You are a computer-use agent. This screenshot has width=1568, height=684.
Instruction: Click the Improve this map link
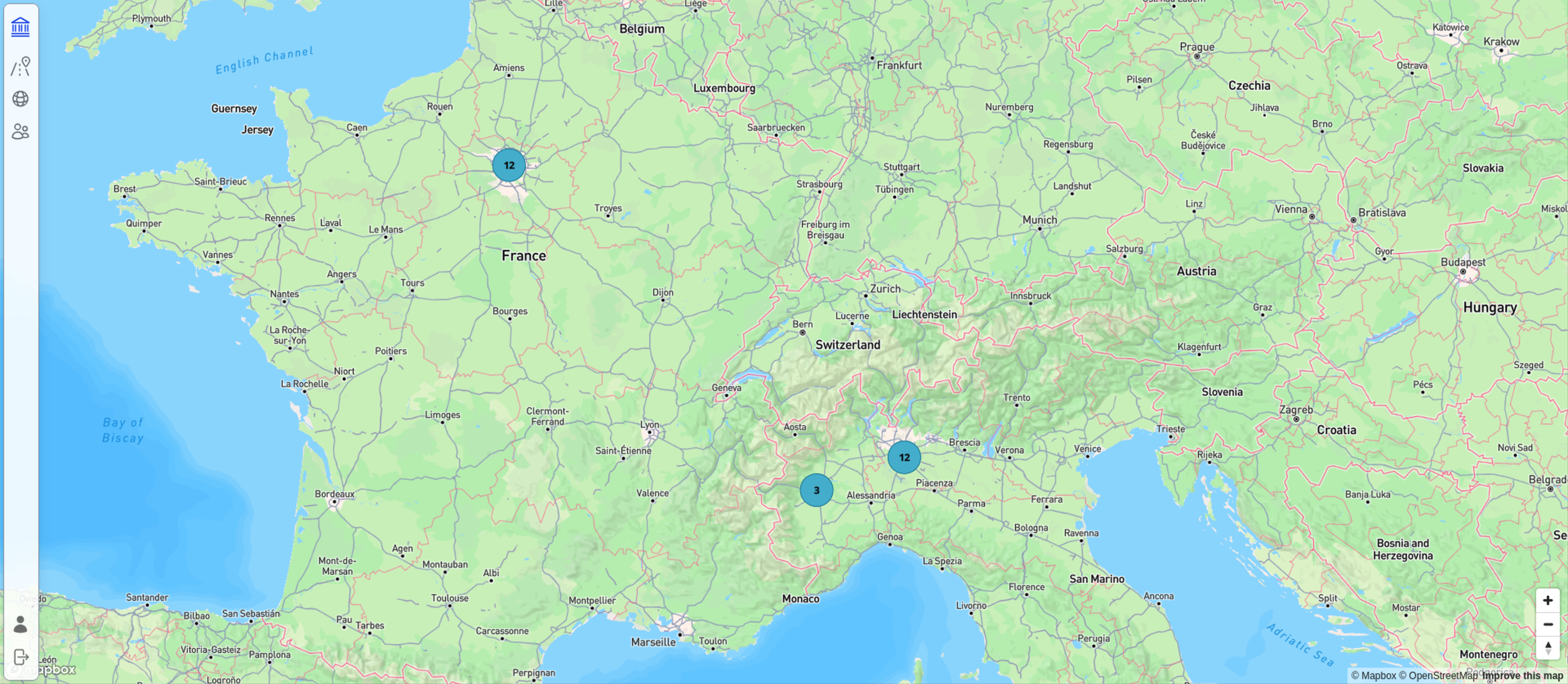tap(1522, 675)
